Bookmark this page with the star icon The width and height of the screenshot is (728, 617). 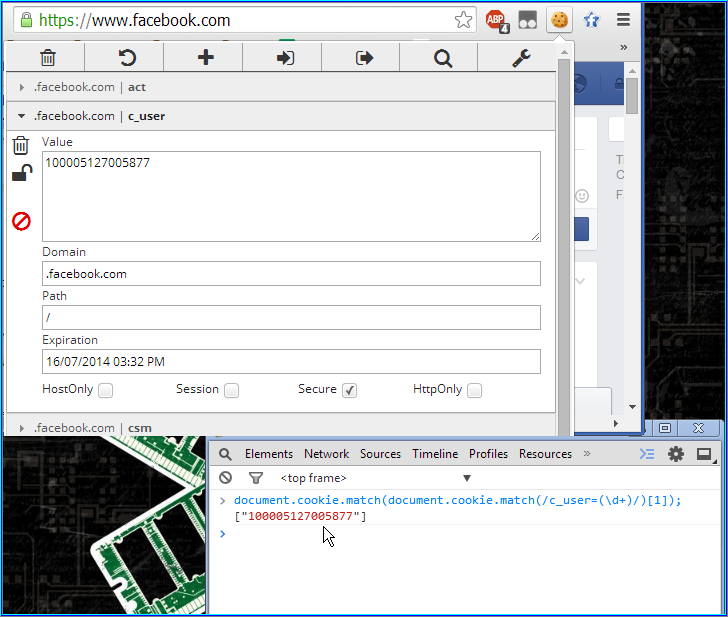pyautogui.click(x=463, y=20)
